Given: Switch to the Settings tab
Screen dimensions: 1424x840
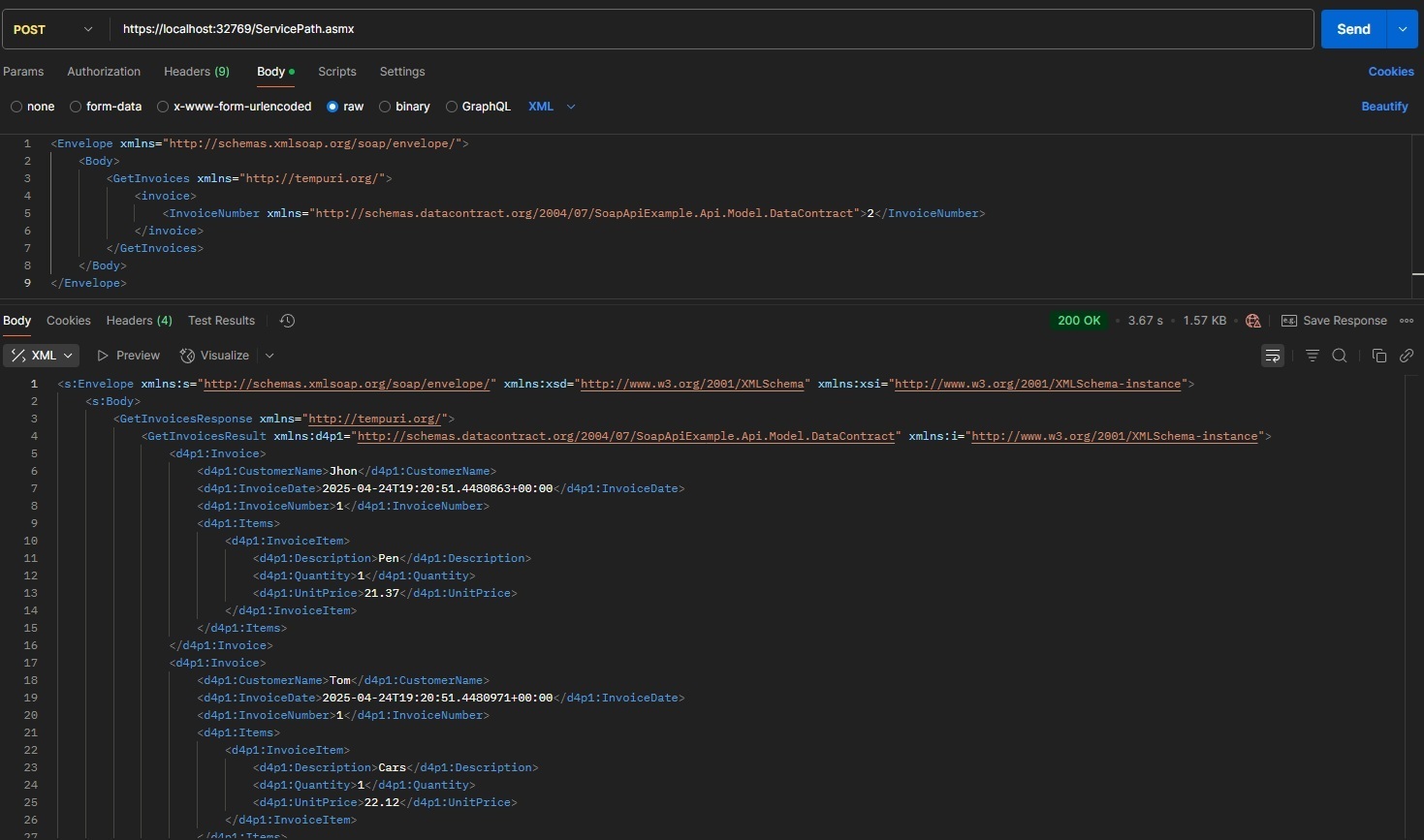Looking at the screenshot, I should point(402,72).
